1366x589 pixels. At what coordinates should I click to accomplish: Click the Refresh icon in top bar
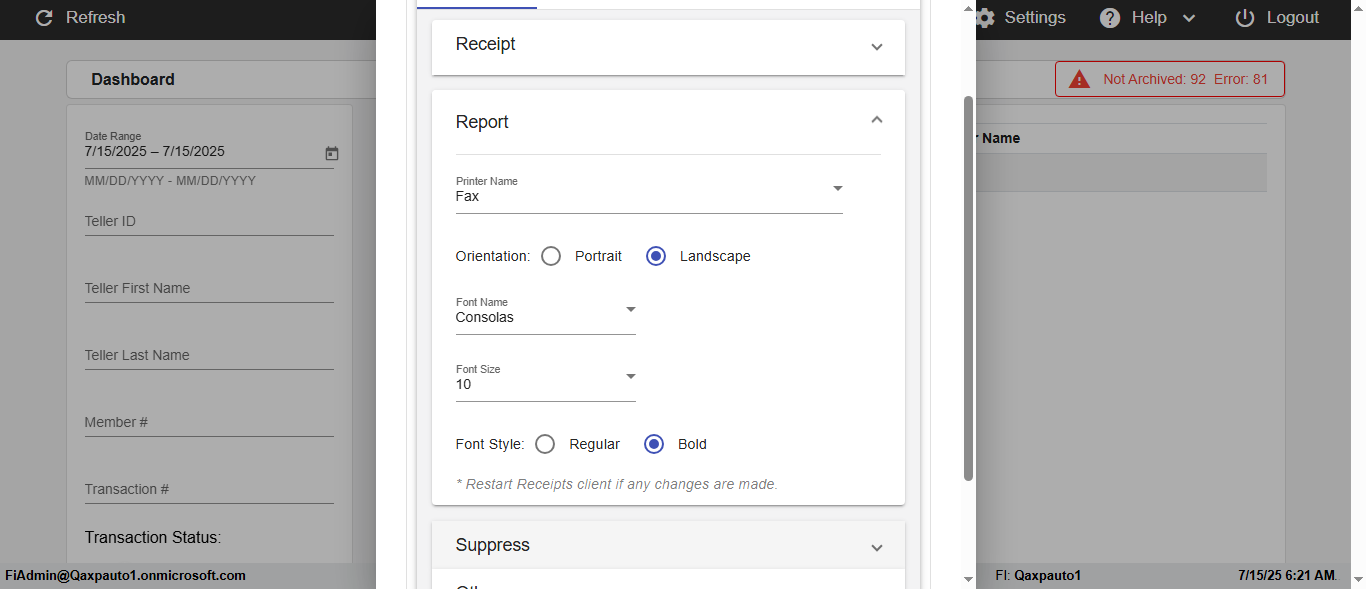tap(43, 18)
